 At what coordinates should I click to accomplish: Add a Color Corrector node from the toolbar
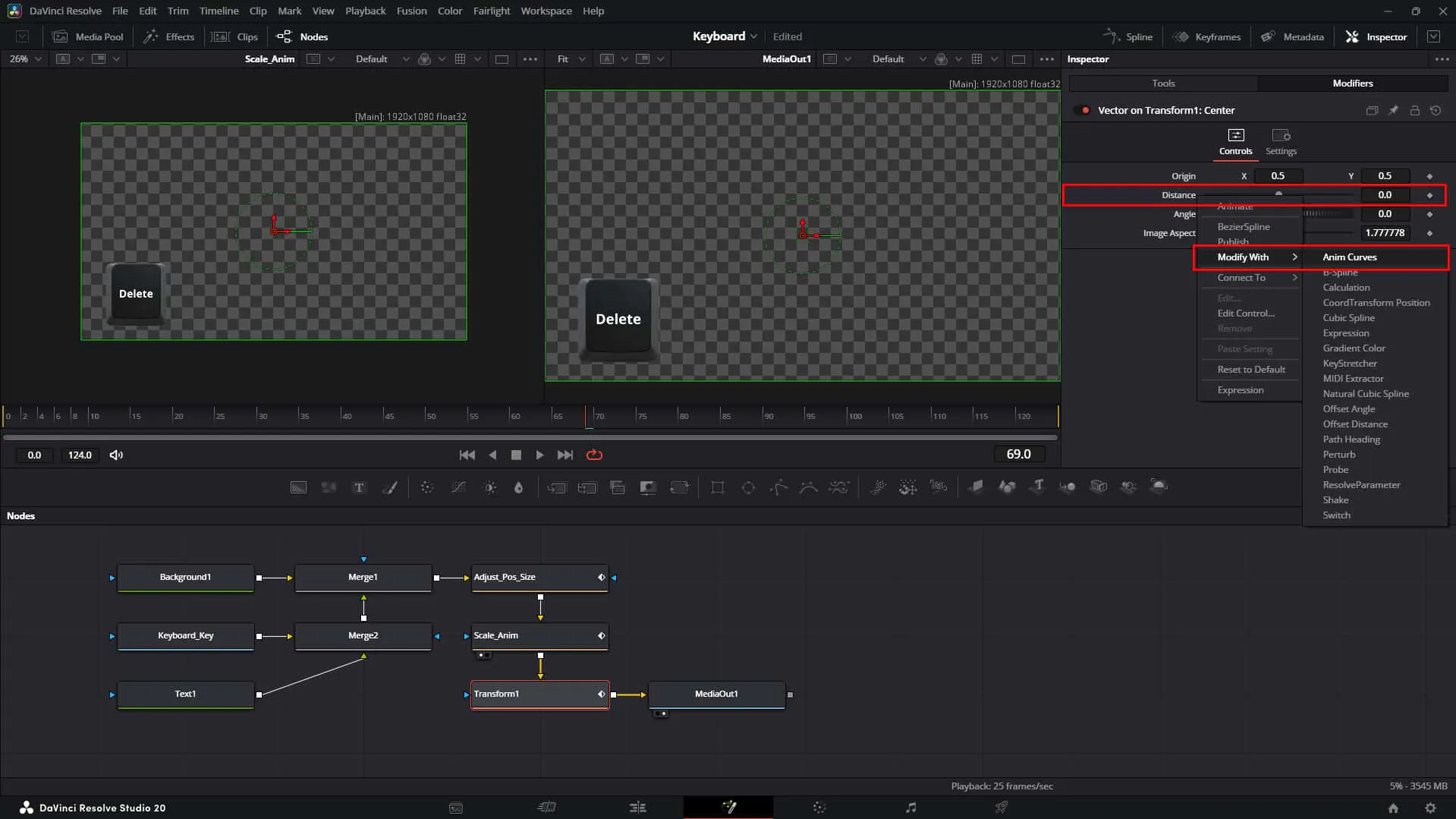427,487
